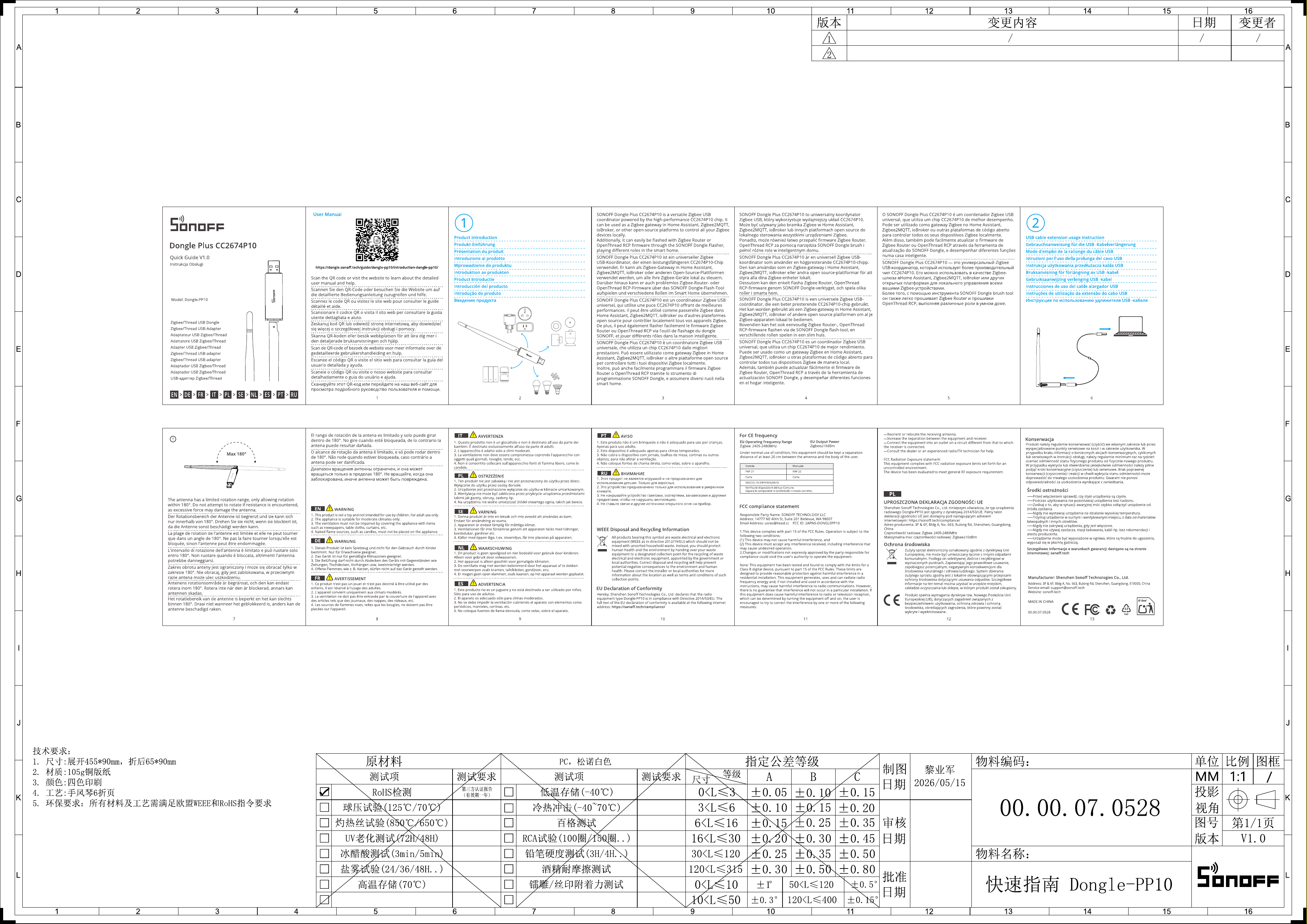Click the 'Konserwacja' heading
This screenshot has height=924, width=1307.
[1040, 439]
